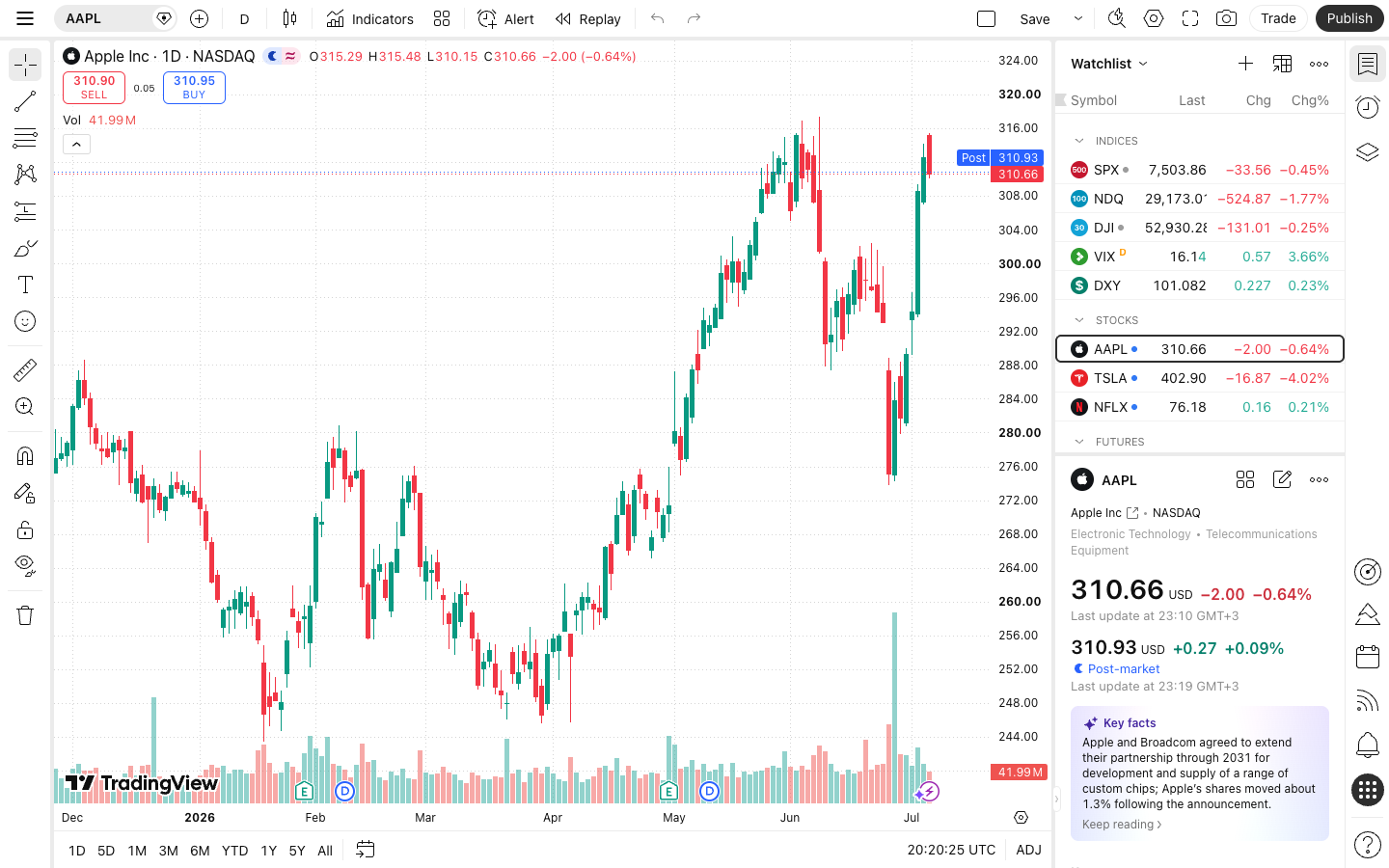Image resolution: width=1389 pixels, height=868 pixels.
Task: Select NDQ row in watchlist
Action: click(x=1200, y=199)
